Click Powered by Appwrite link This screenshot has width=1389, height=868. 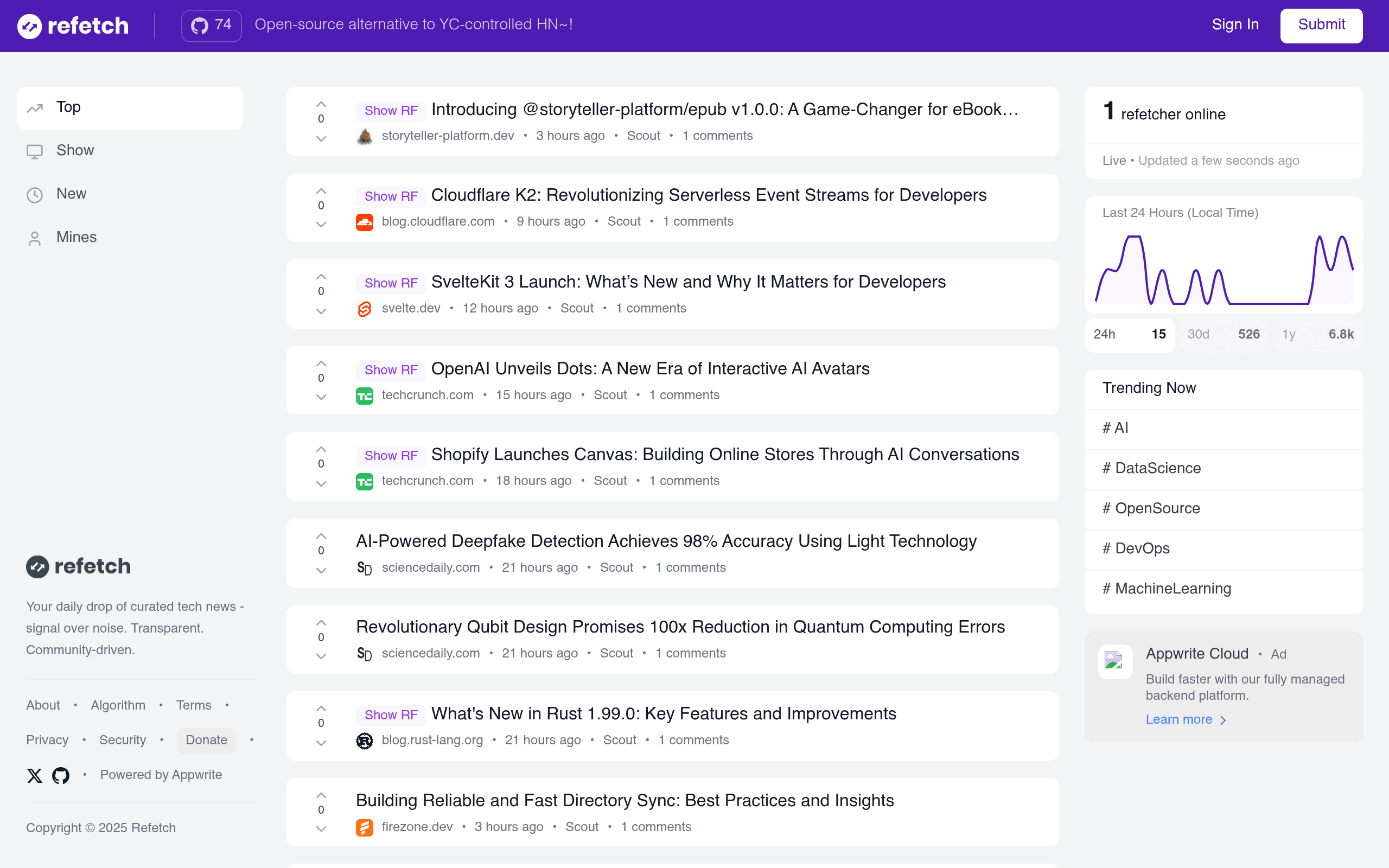[161, 775]
